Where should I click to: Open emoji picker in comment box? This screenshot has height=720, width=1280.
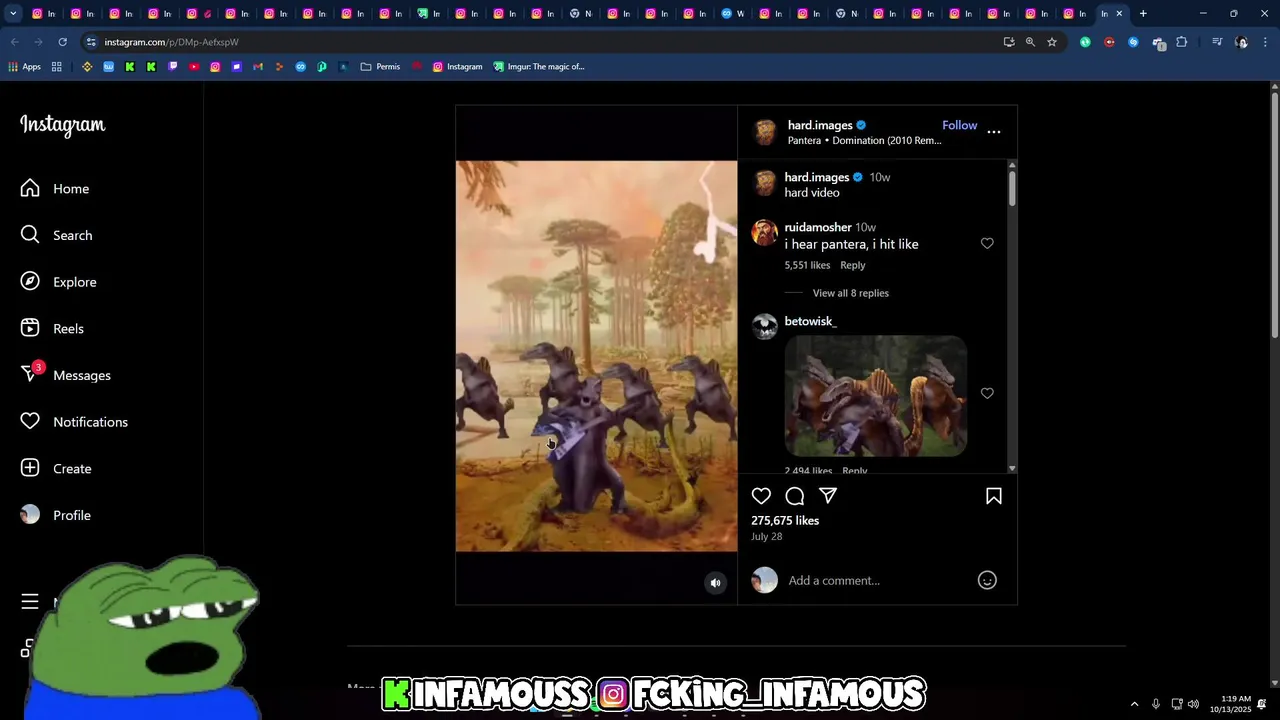click(x=987, y=580)
